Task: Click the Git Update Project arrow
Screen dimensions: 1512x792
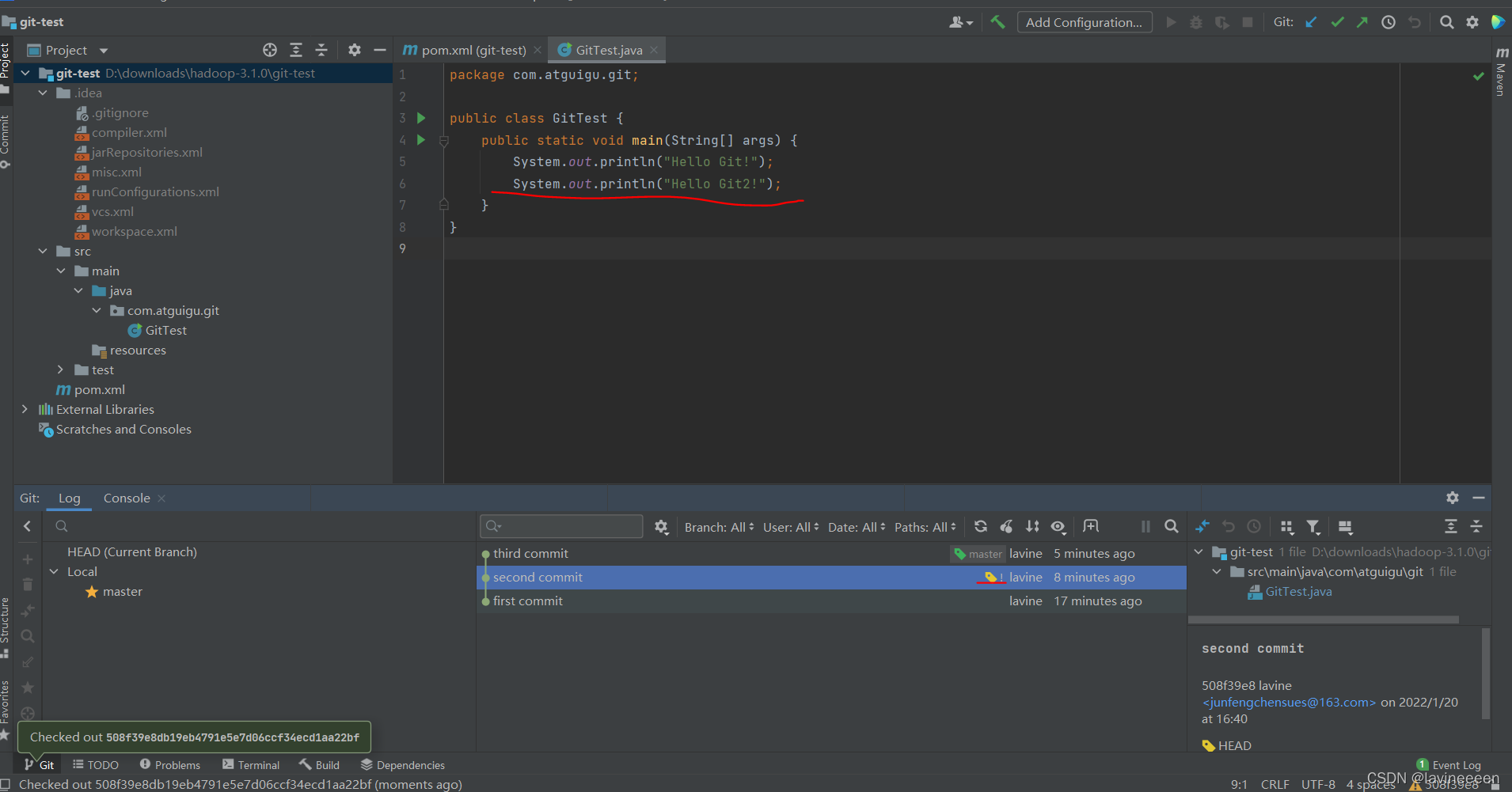Action: pos(1312,22)
